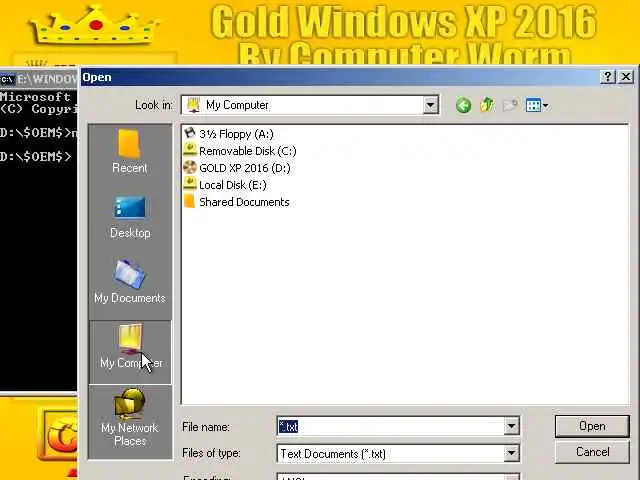Click the Open button
Viewport: 640px width, 480px height.
[592, 426]
